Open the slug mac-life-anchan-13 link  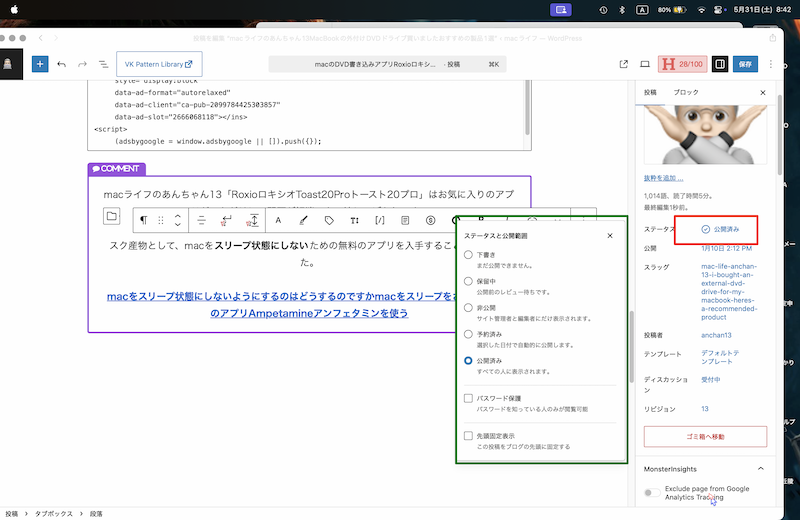[729, 291]
